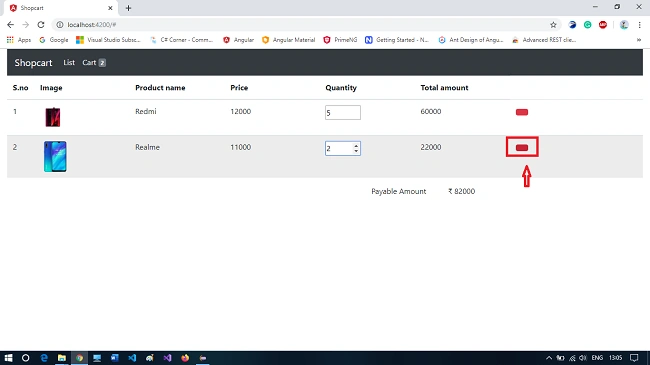Open Firefox from the taskbar
650x365 pixels.
tap(185, 358)
